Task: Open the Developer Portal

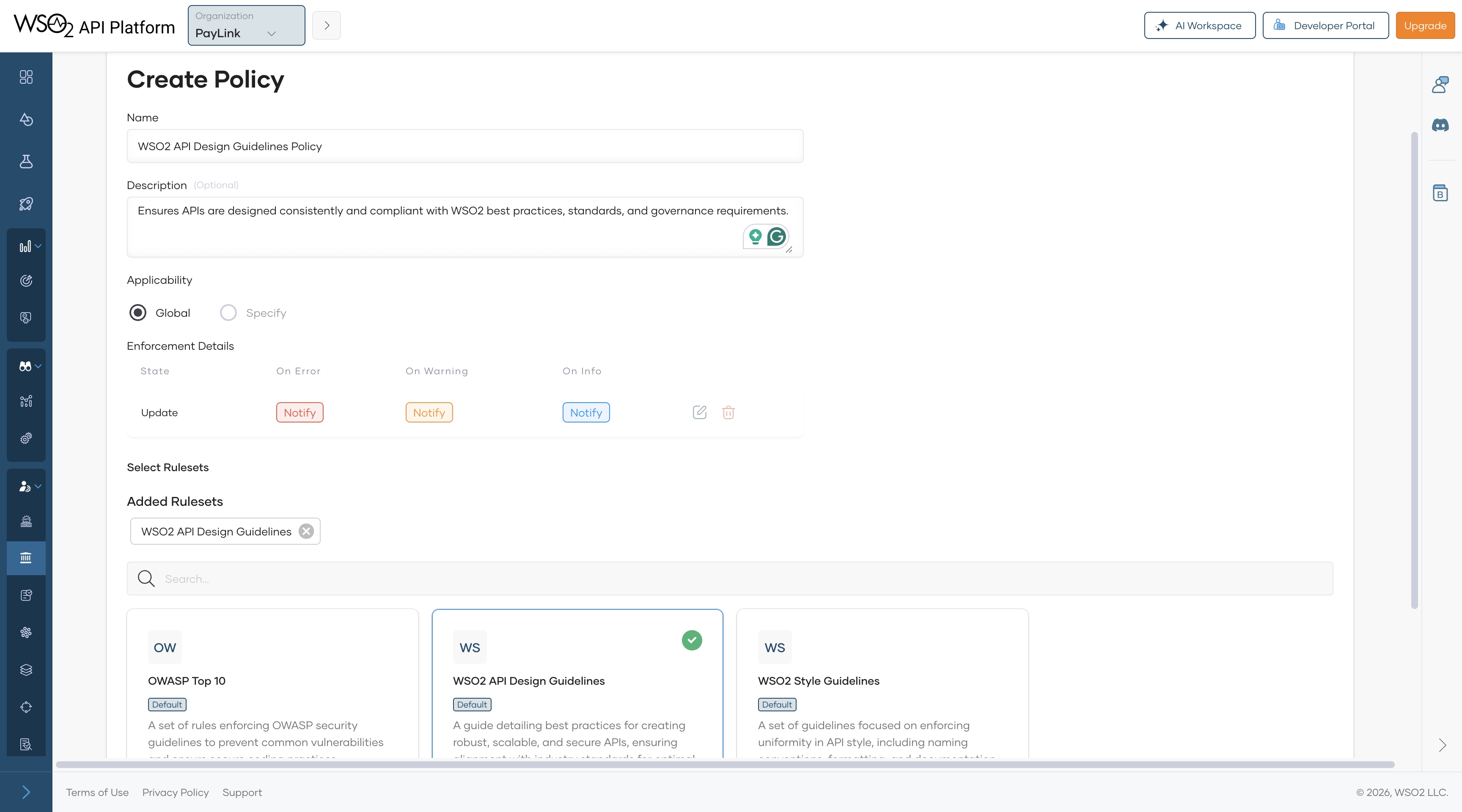Action: [x=1325, y=25]
